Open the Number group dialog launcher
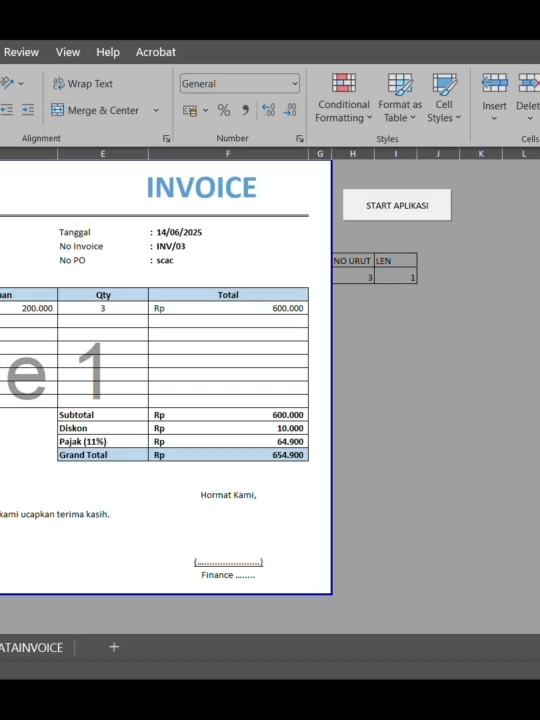The width and height of the screenshot is (540, 720). (x=299, y=138)
